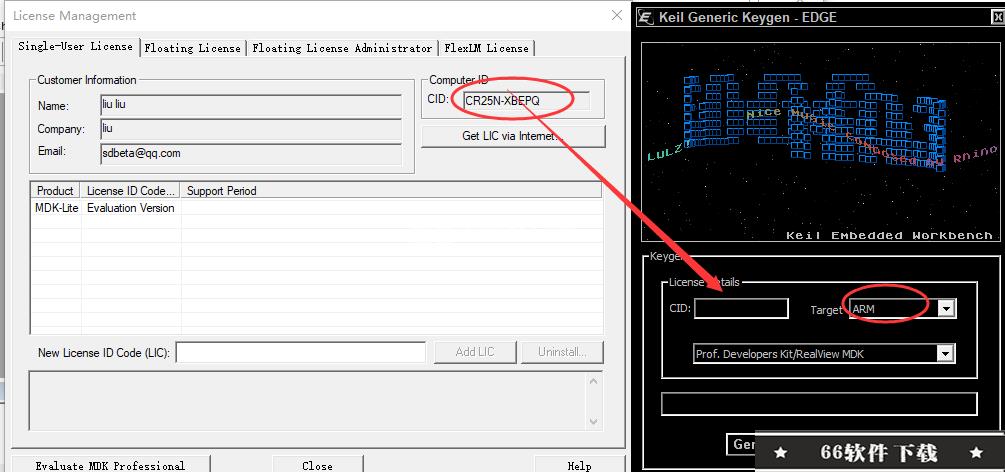Viewport: 1005px width, 472px height.
Task: Click the Support Period column header
Action: (x=391, y=190)
